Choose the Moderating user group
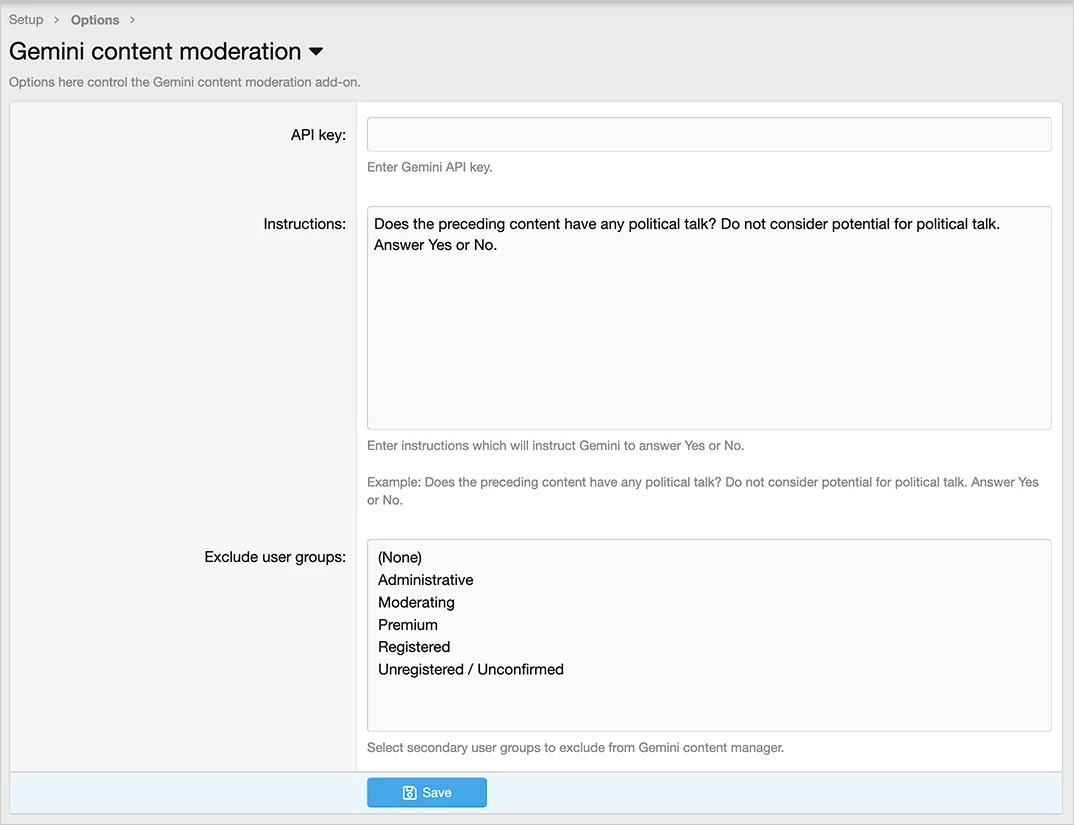 point(416,602)
